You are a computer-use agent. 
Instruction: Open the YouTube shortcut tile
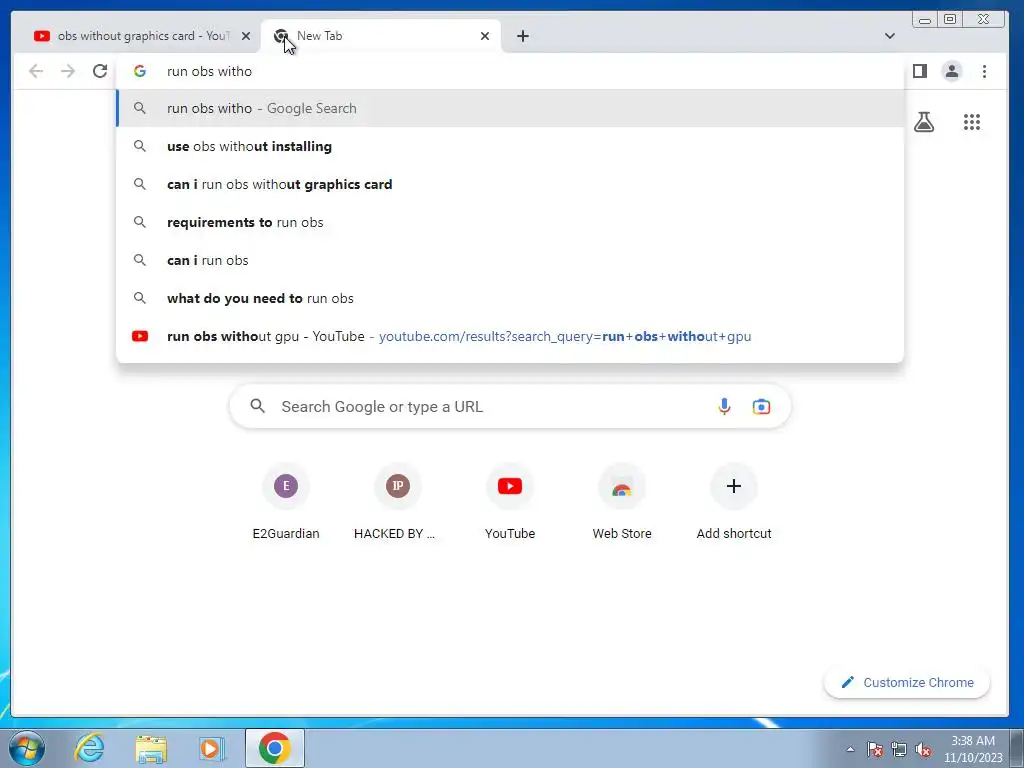coord(510,503)
